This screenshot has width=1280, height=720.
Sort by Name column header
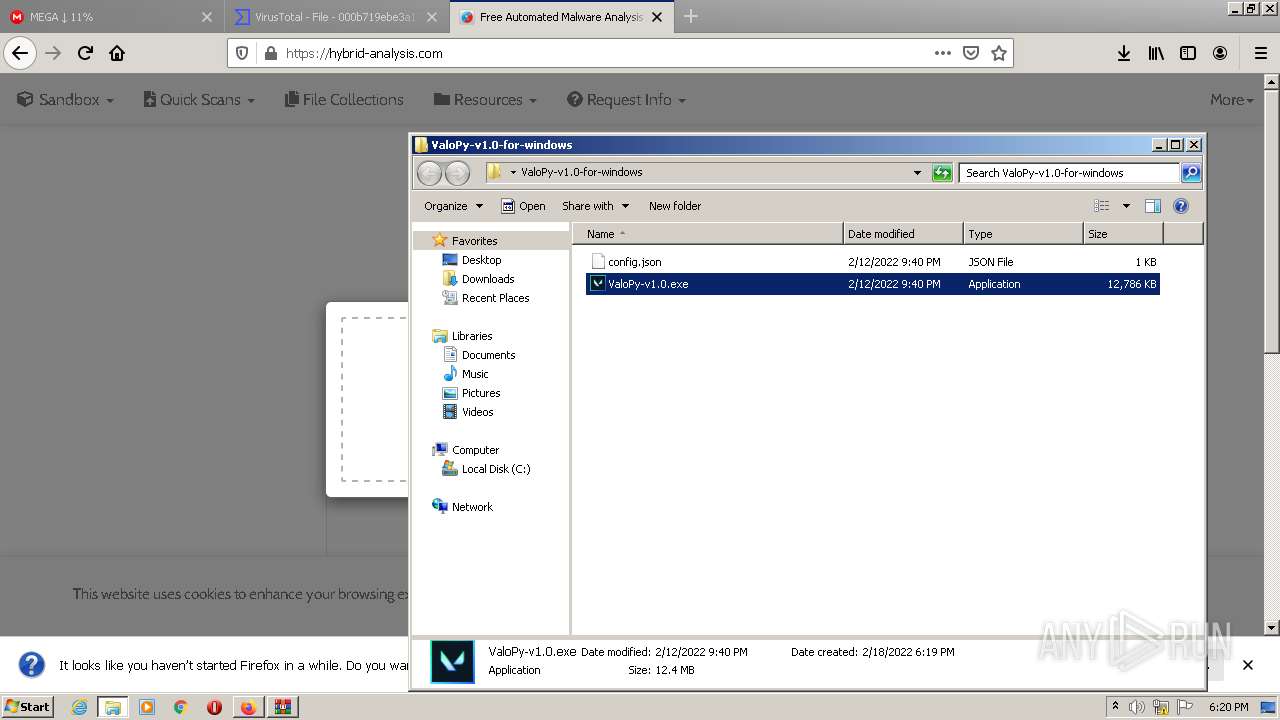[708, 234]
